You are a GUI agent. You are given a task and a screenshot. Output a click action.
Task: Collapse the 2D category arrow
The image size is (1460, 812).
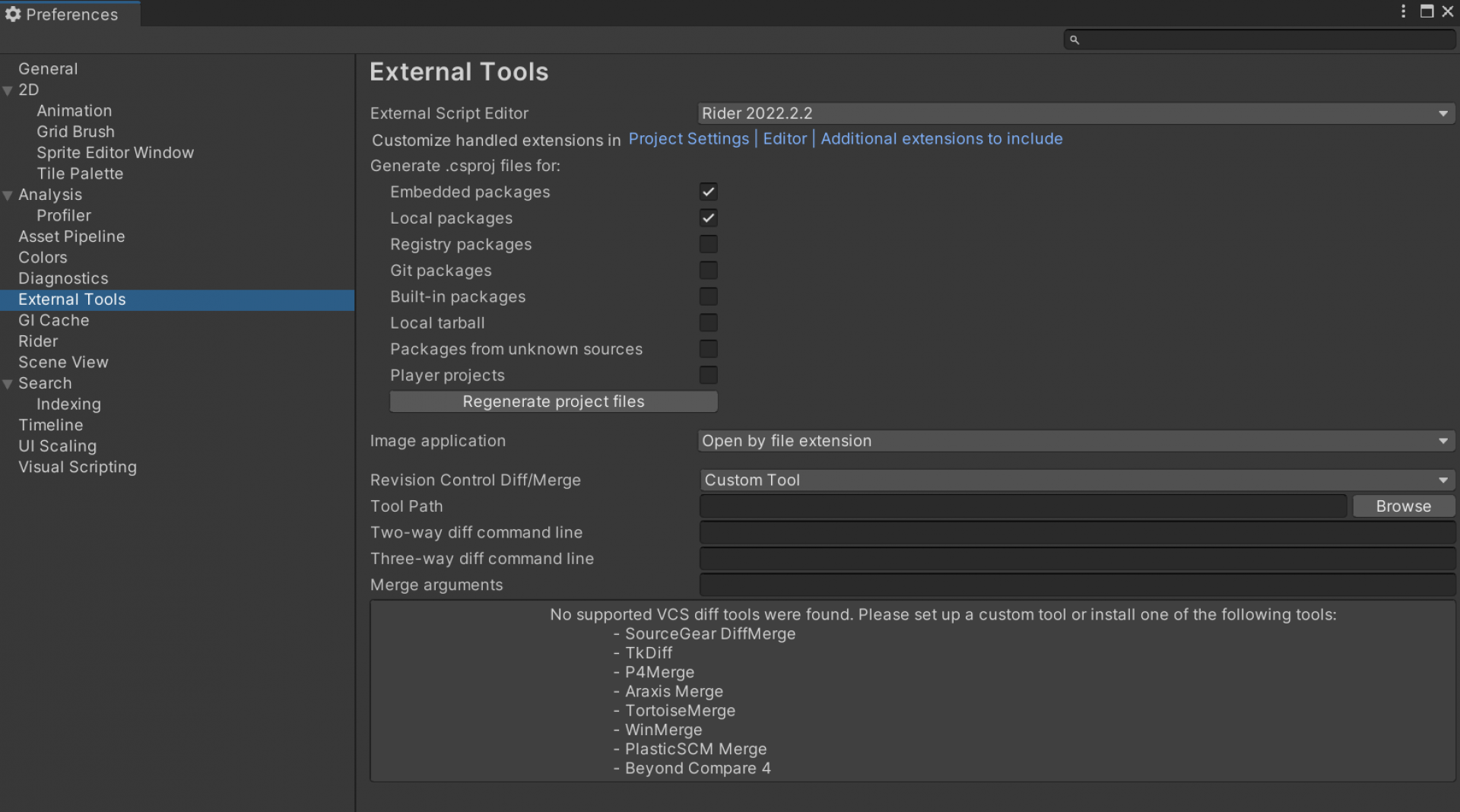click(x=8, y=90)
